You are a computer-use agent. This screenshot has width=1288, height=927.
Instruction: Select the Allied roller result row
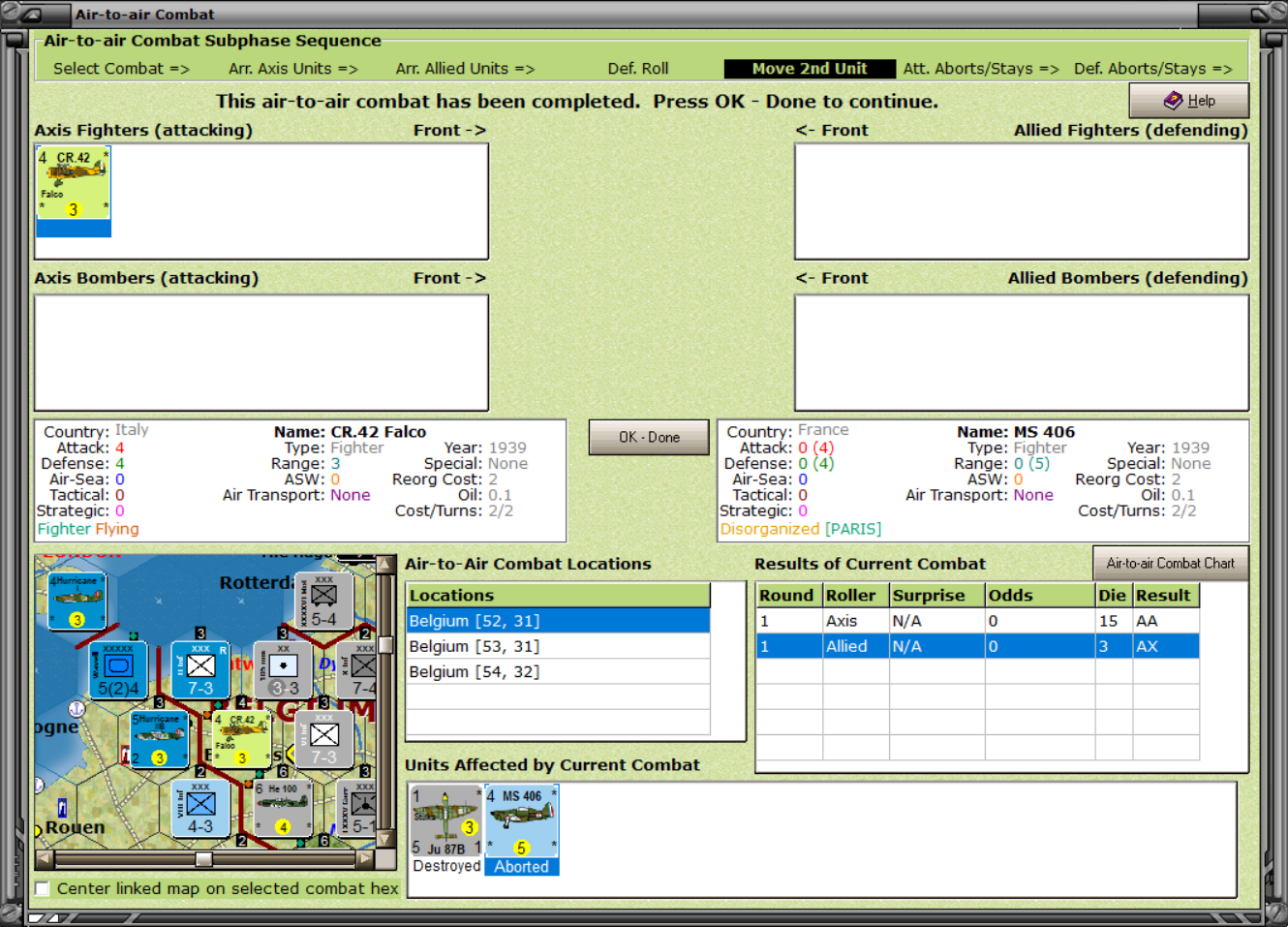click(978, 646)
